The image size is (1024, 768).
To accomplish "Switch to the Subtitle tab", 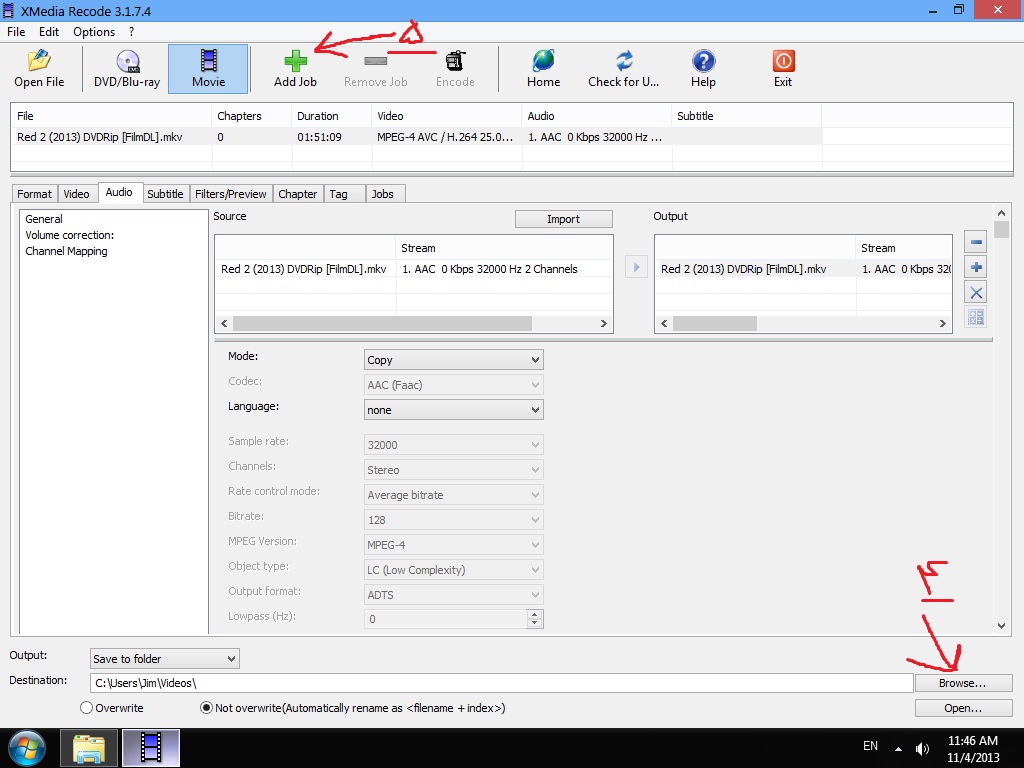I will pyautogui.click(x=165, y=194).
